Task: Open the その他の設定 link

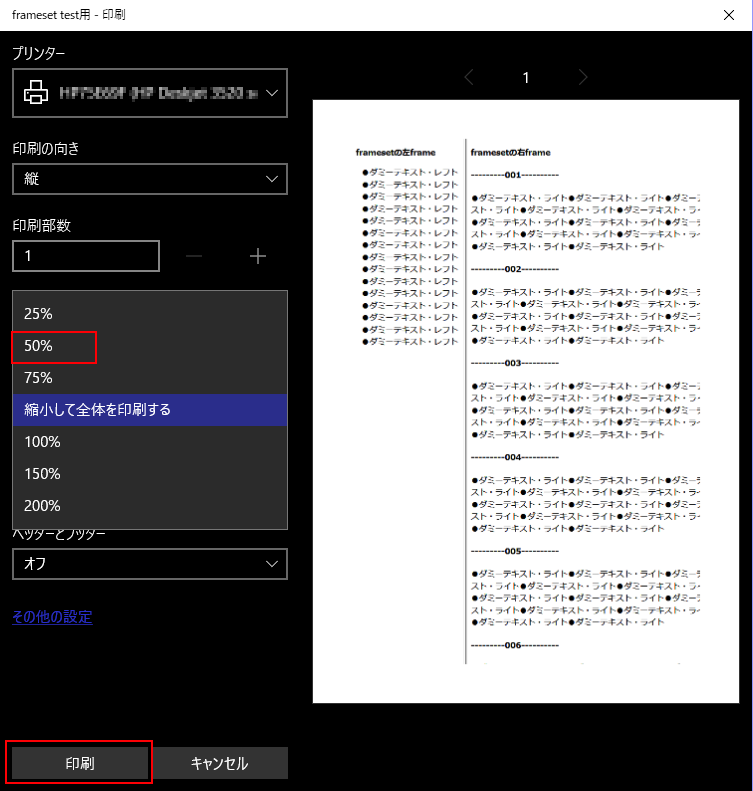Action: pyautogui.click(x=52, y=617)
